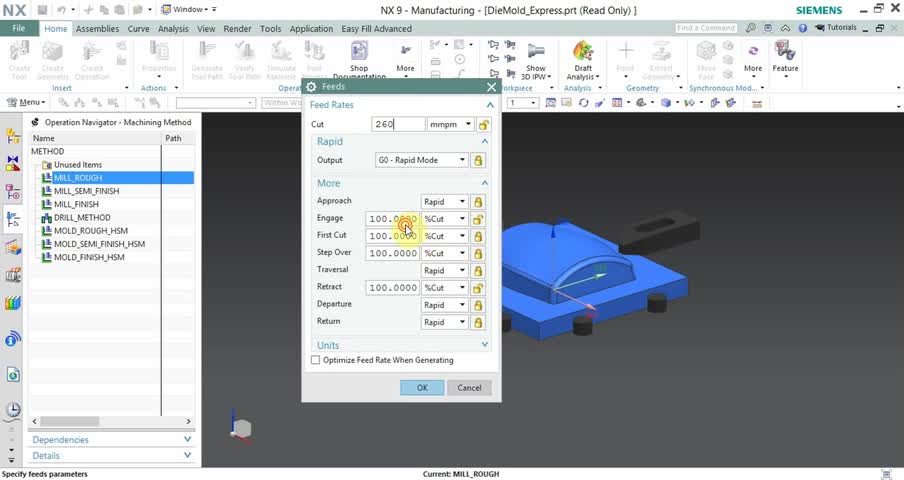Click Point icon in Geometry group

tap(626, 57)
